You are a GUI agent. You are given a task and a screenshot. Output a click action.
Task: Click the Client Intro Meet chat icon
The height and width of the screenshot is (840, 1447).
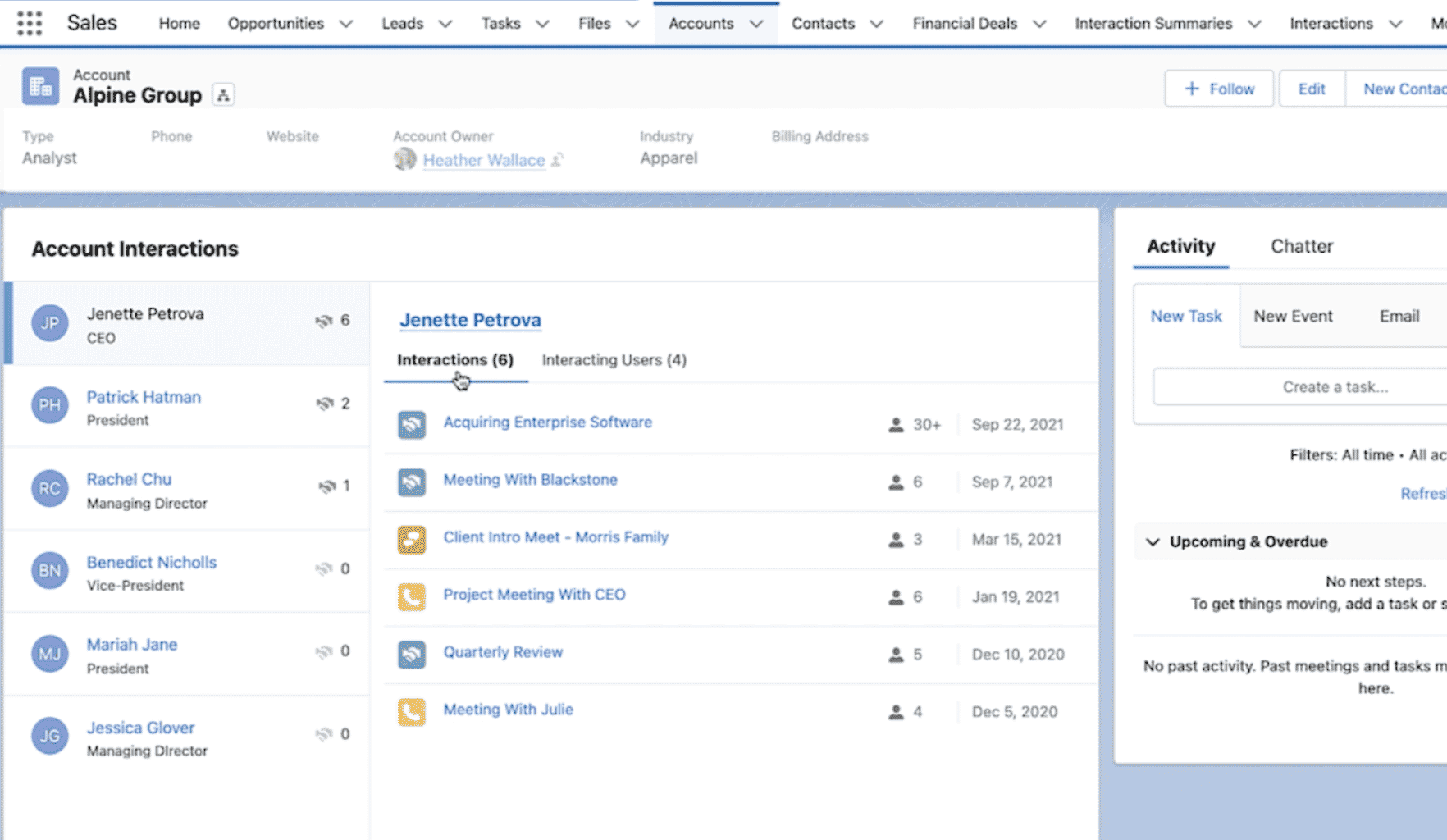(412, 539)
